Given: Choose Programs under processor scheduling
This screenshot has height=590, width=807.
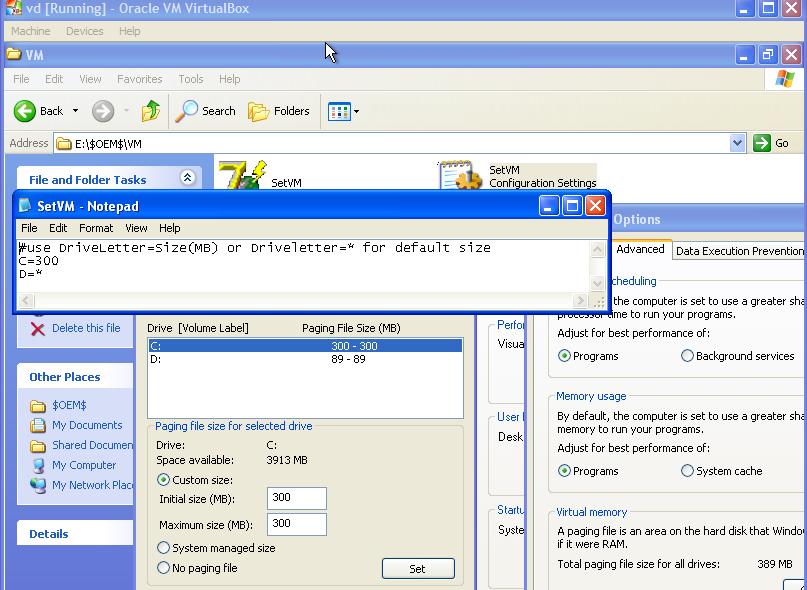Looking at the screenshot, I should tap(564, 356).
